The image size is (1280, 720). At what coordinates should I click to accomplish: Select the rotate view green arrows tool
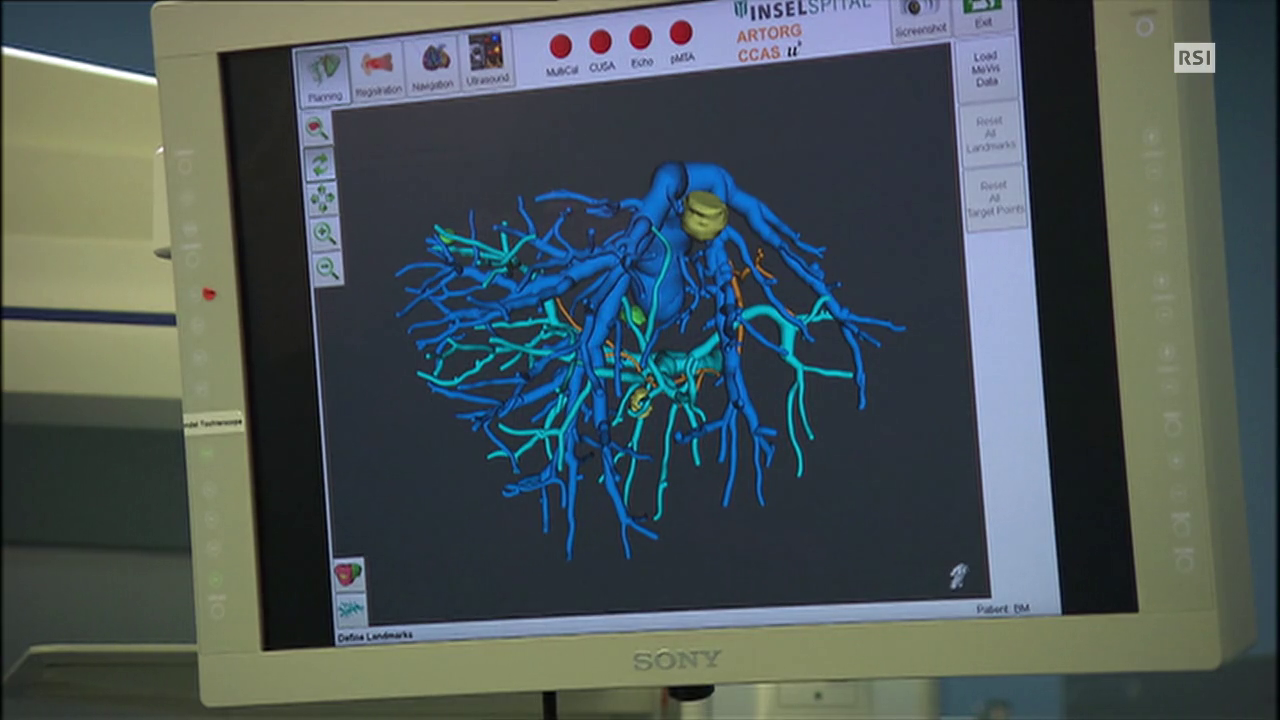click(320, 163)
